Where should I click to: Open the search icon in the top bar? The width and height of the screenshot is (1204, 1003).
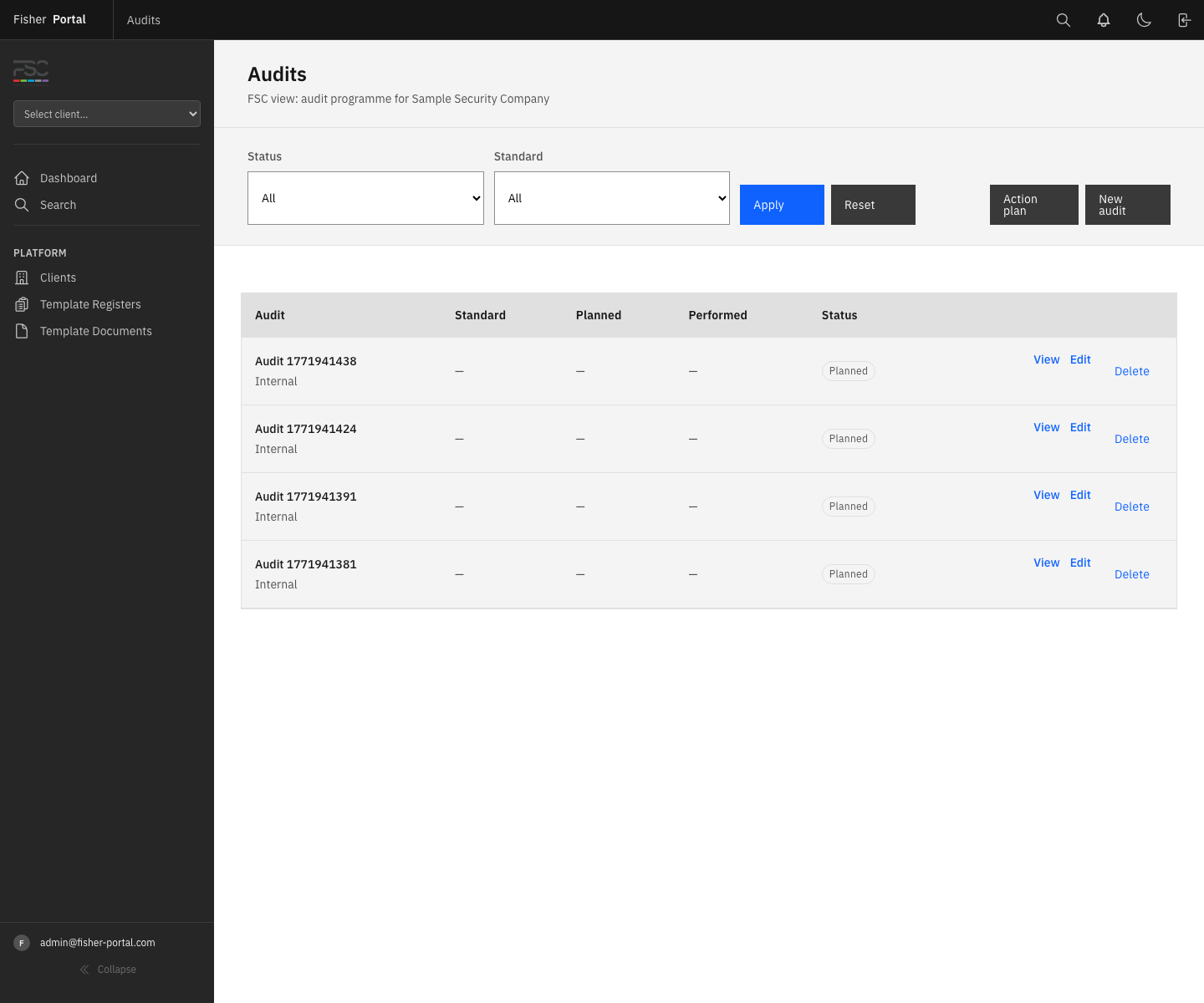coord(1063,19)
